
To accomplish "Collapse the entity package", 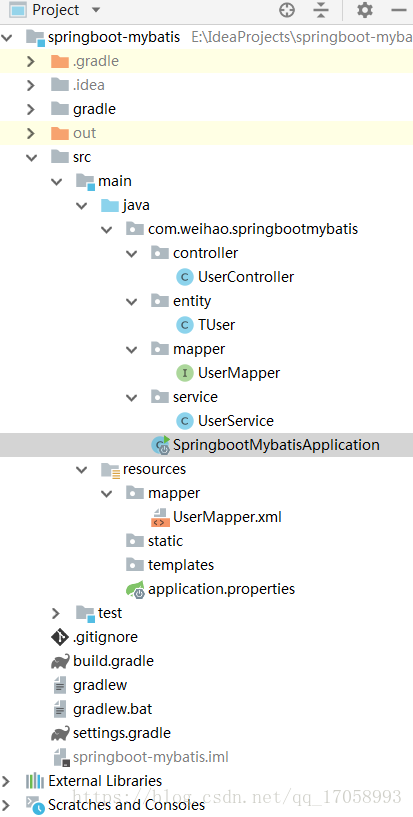I will [x=131, y=302].
